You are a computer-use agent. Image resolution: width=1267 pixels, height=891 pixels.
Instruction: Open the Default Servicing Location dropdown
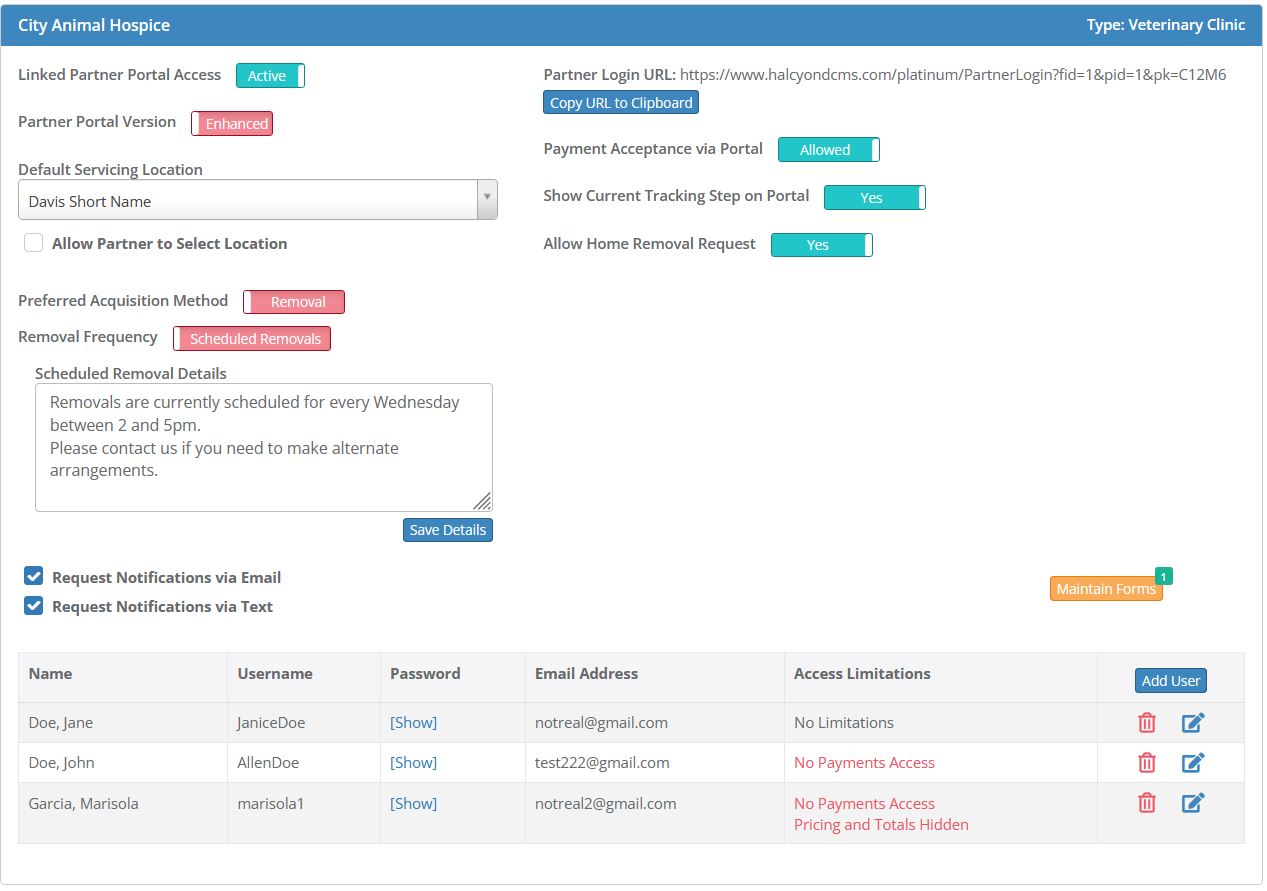click(x=487, y=199)
